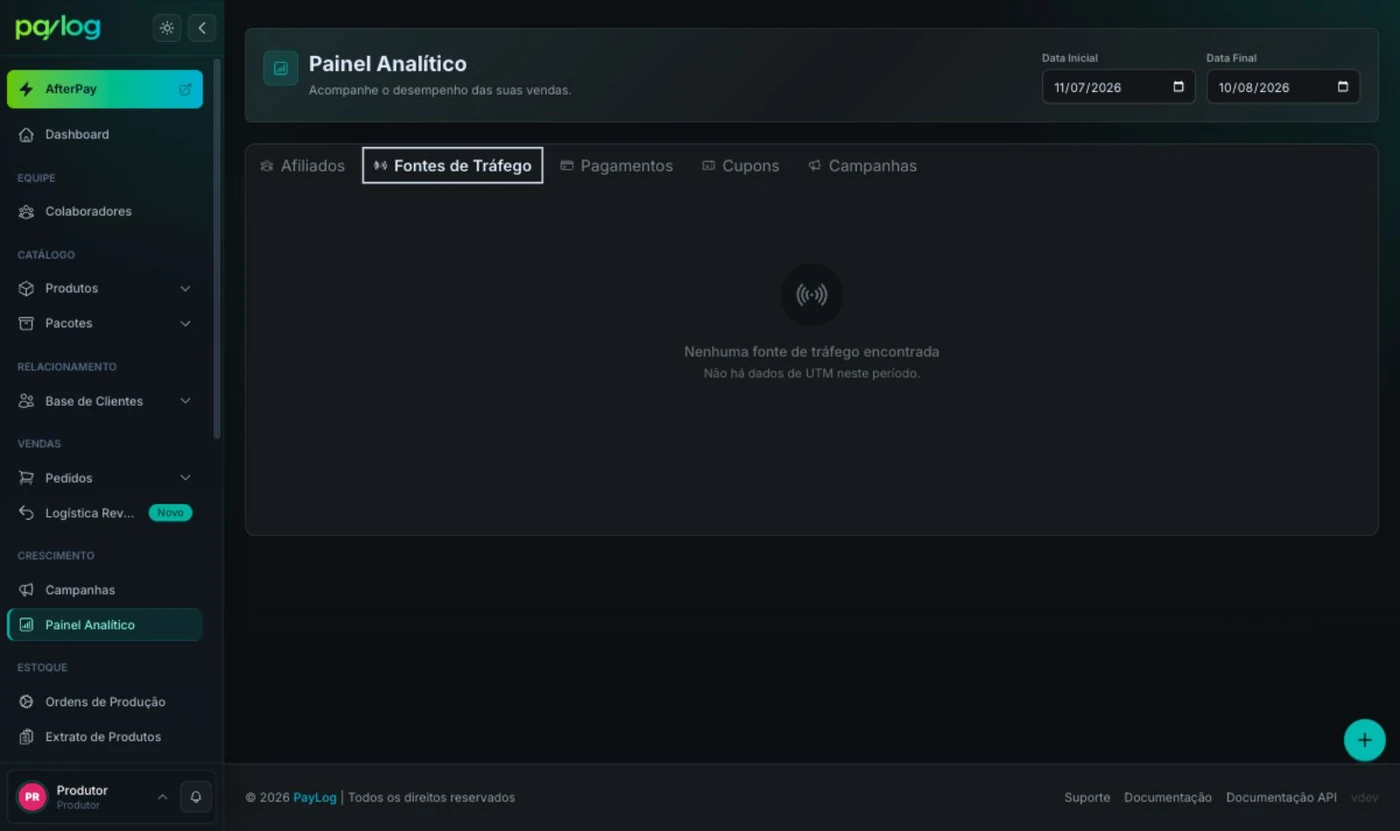Click the Pacotes archive icon
Image resolution: width=1400 pixels, height=831 pixels.
coord(26,323)
